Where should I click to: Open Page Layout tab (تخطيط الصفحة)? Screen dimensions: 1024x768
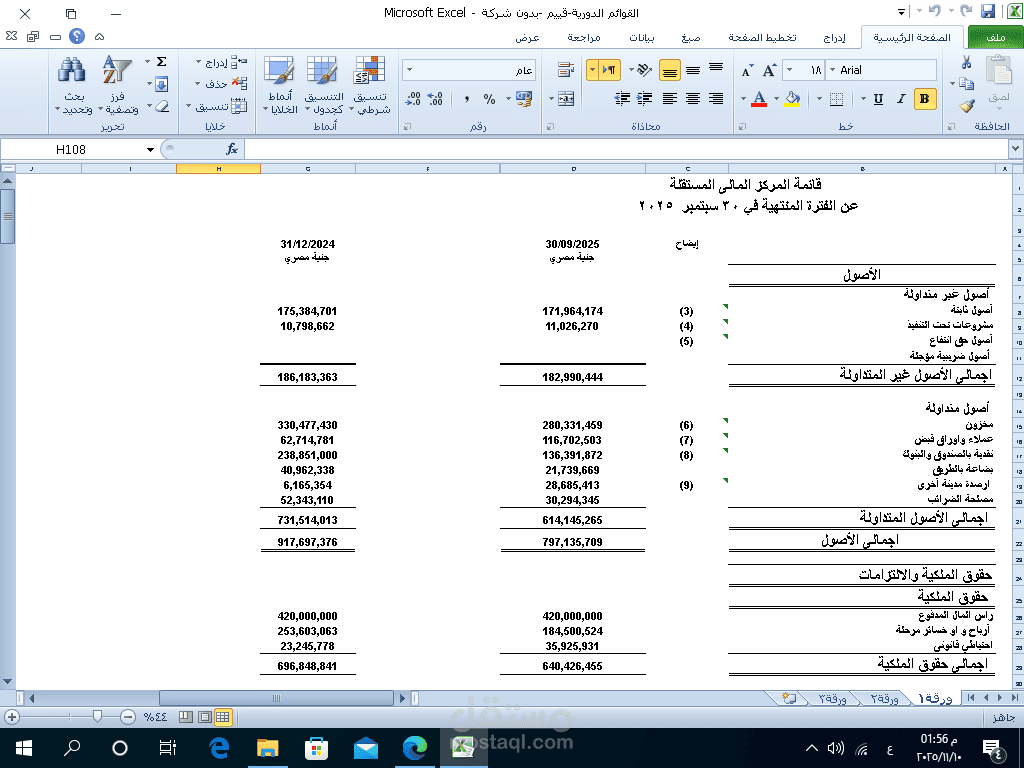(x=762, y=38)
